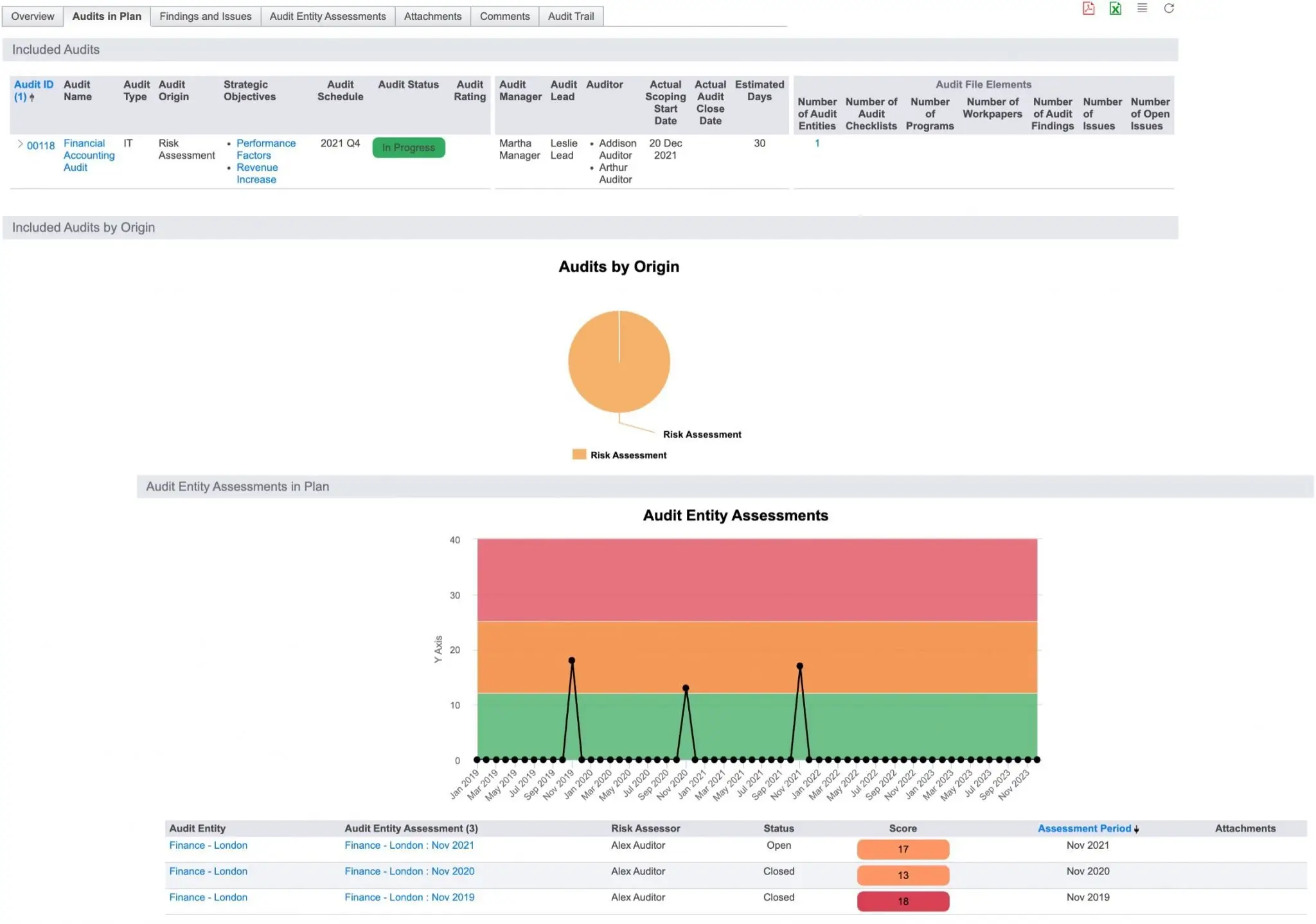
Task: Export the report as PDF
Action: click(1089, 8)
